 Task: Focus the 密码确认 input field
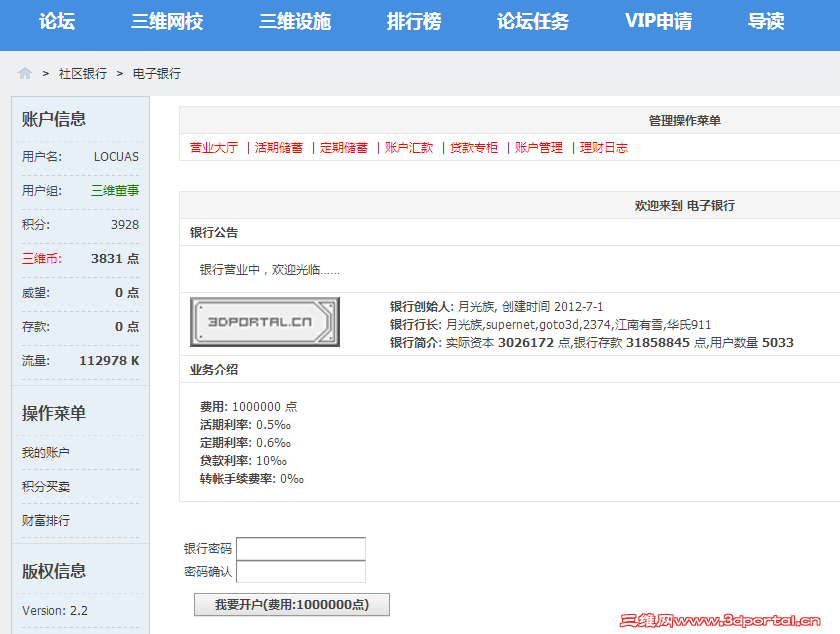coord(301,571)
